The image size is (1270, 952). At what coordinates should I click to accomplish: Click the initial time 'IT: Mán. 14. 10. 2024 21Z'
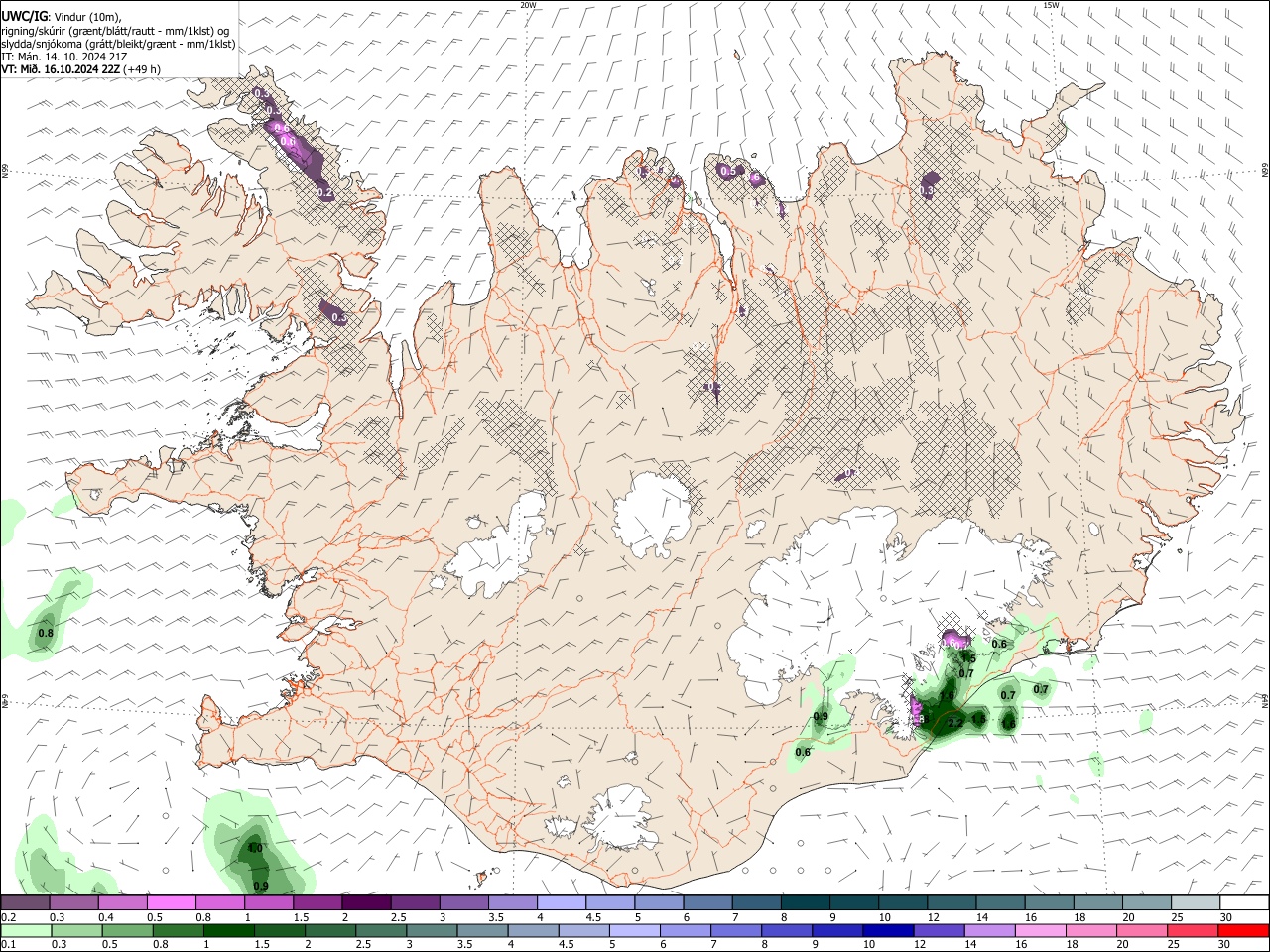tap(64, 57)
